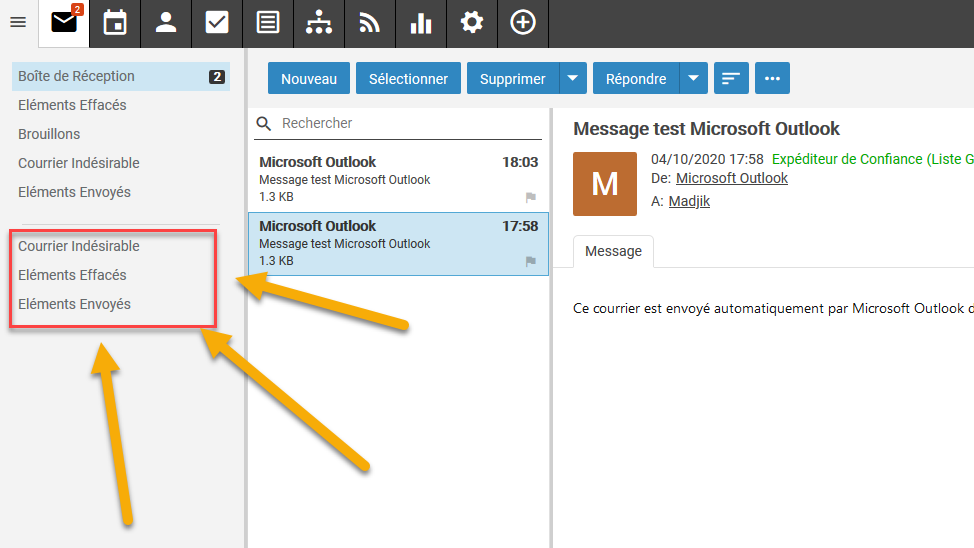The height and width of the screenshot is (548, 974).
Task: Select the Message tab
Action: [613, 251]
